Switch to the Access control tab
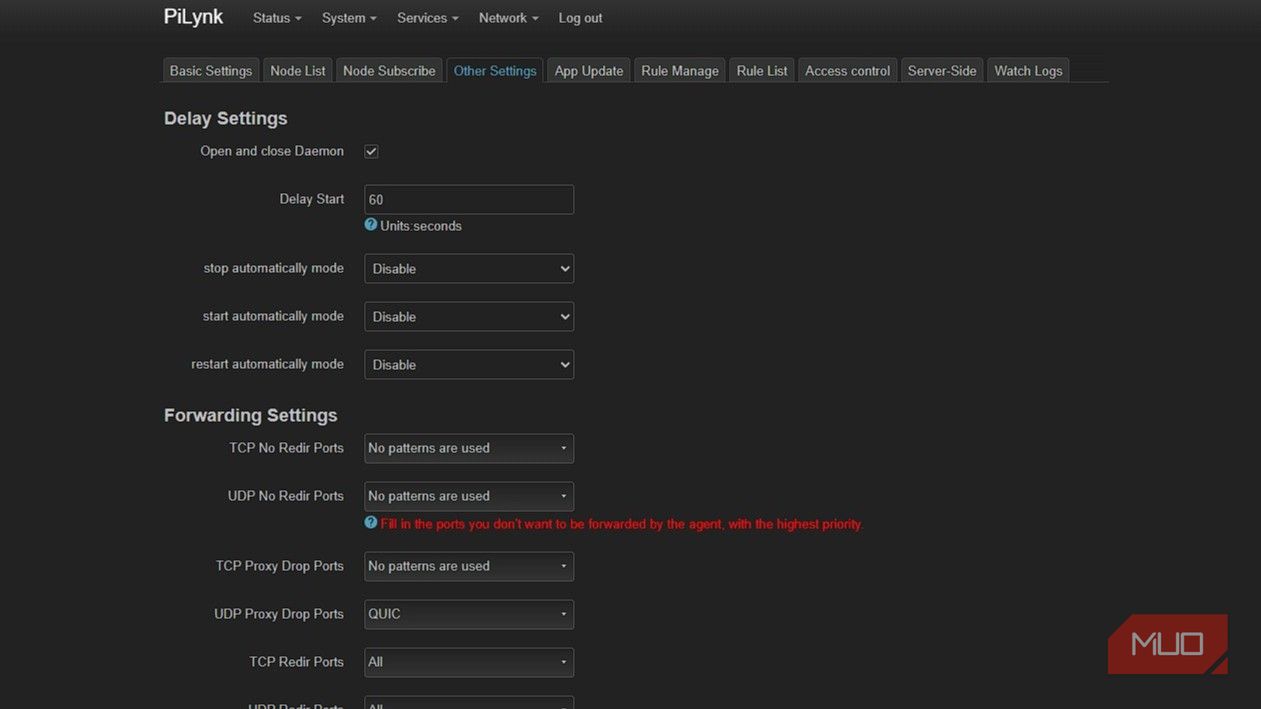Viewport: 1261px width, 709px height. coord(847,71)
